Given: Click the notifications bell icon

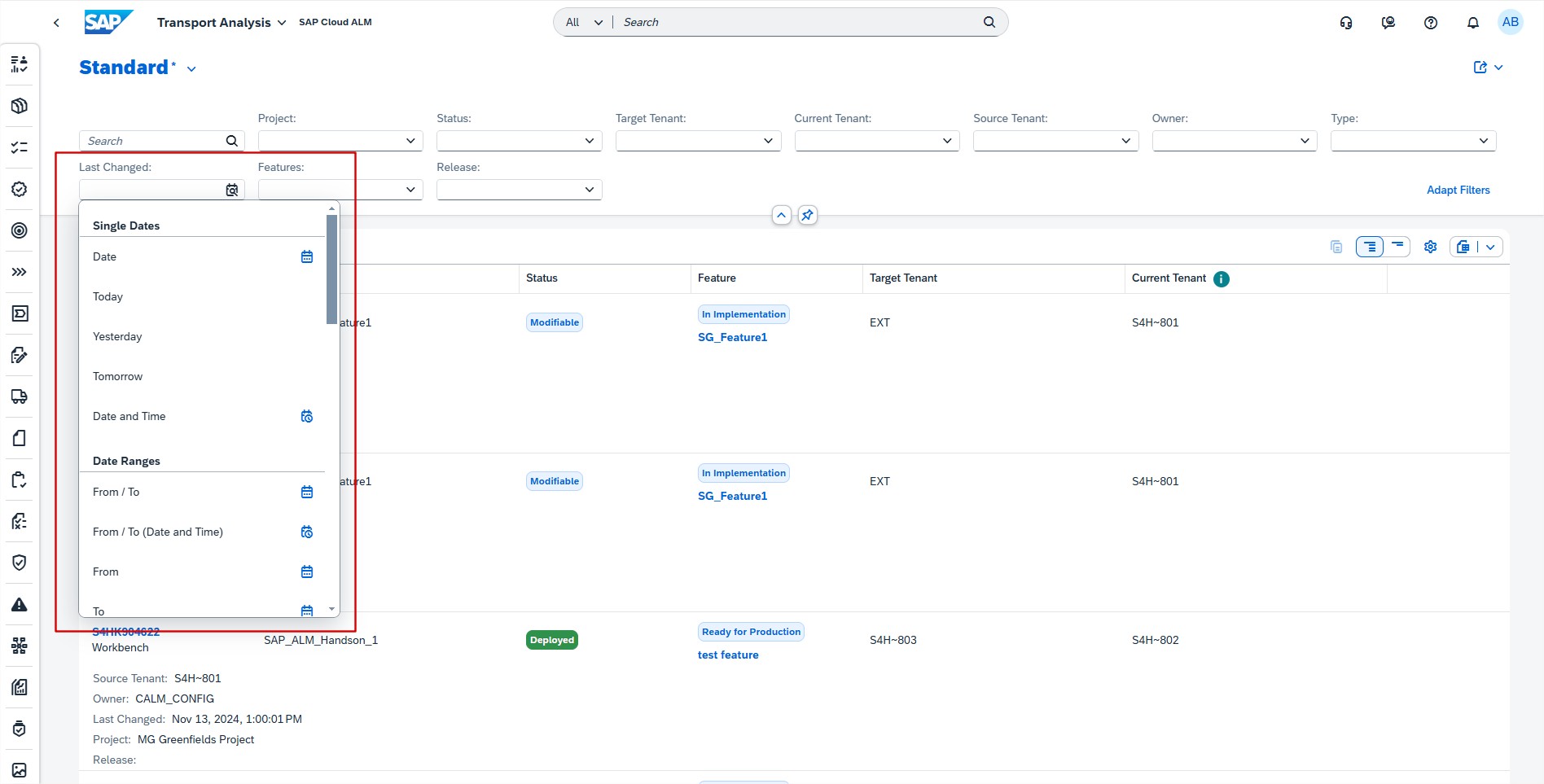Looking at the screenshot, I should [1472, 23].
